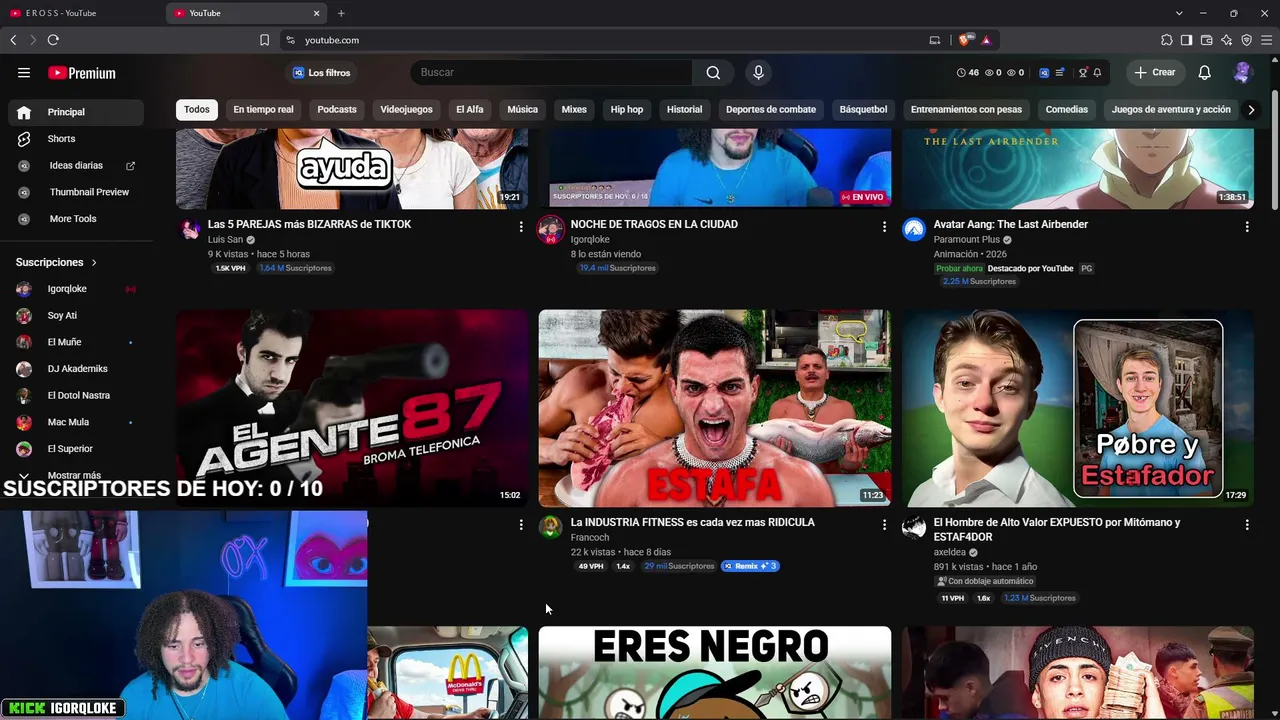1280x720 pixels.
Task: Open options for El Hombre de Alto Valor
Action: point(1247,525)
